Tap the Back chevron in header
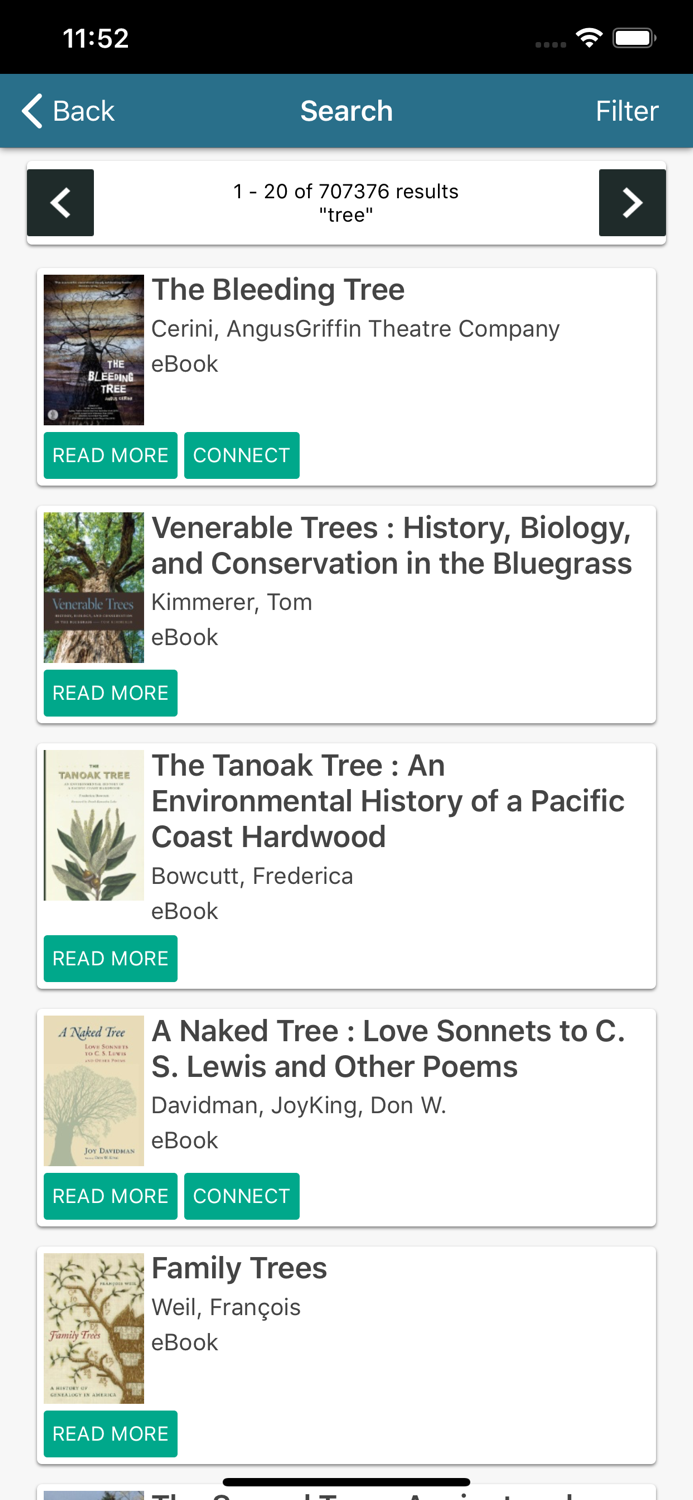This screenshot has width=693, height=1500. 33,111
